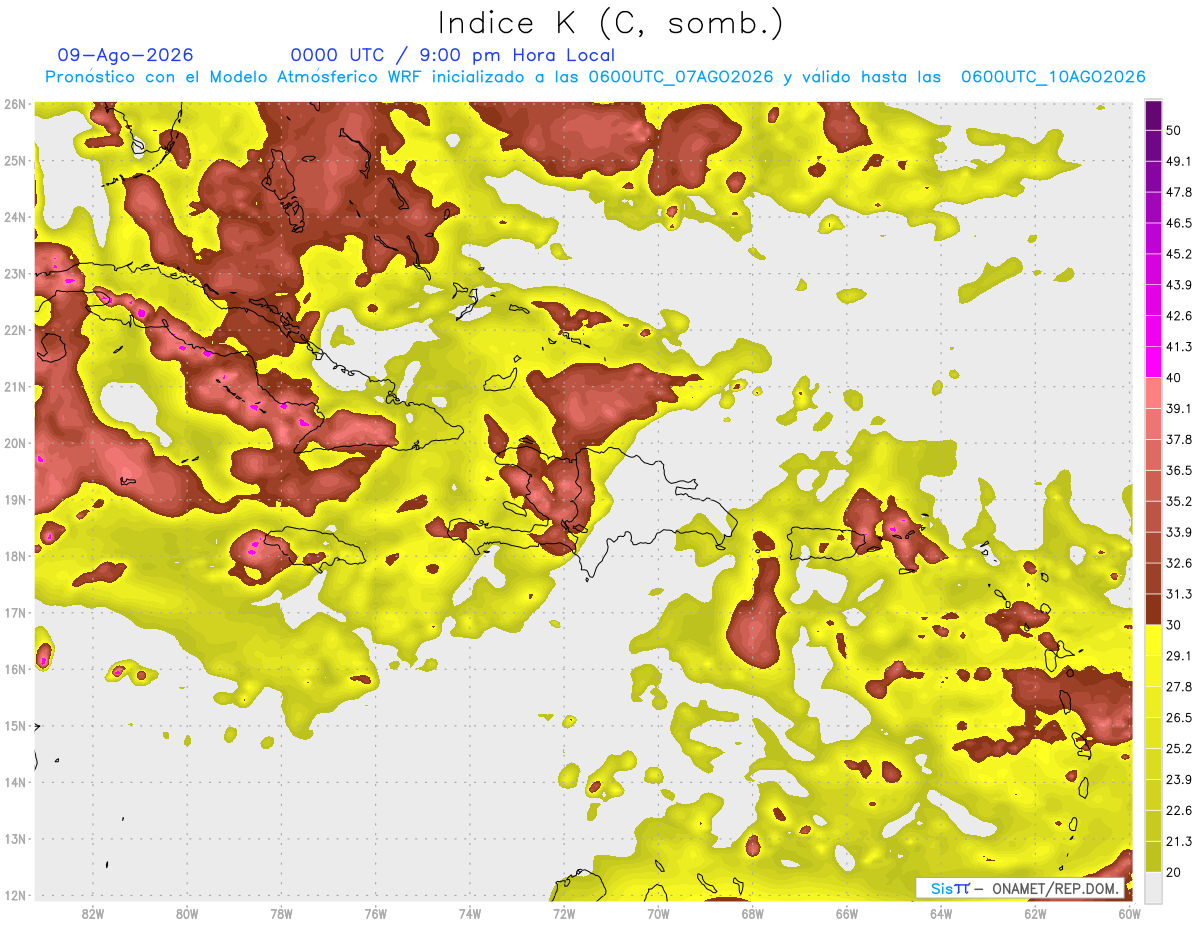Click latitude axis label "23N"

[14, 273]
